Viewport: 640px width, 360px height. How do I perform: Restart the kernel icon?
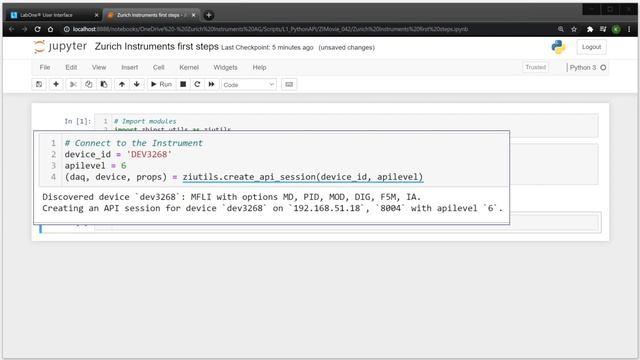point(197,84)
